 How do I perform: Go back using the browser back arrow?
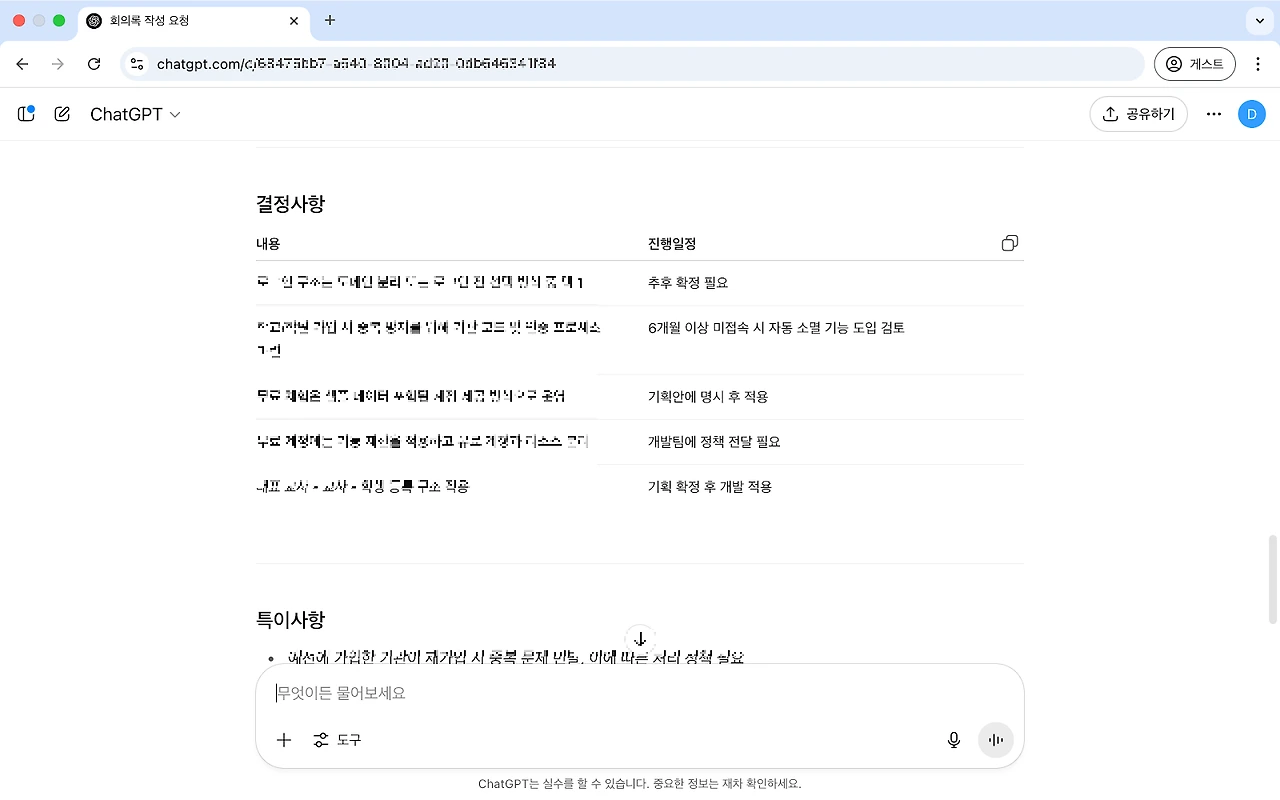tap(22, 63)
